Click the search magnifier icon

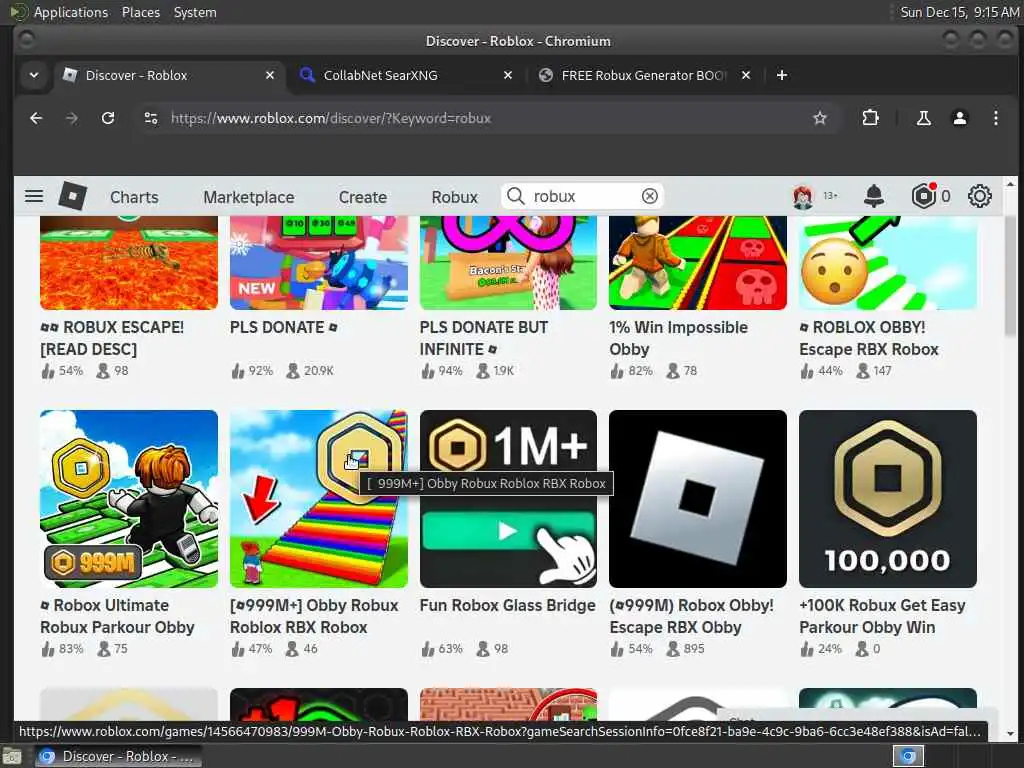click(515, 196)
